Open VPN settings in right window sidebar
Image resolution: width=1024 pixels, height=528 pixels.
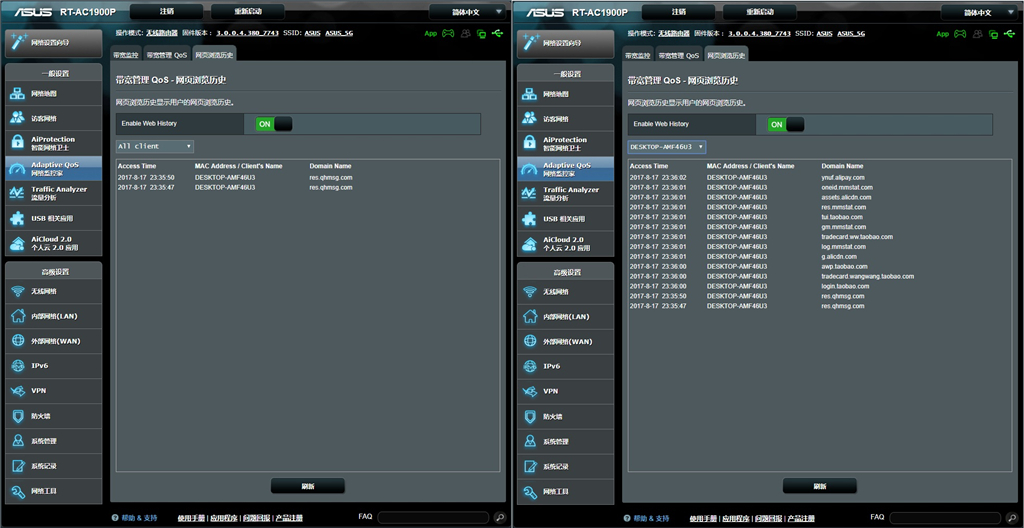pos(566,391)
